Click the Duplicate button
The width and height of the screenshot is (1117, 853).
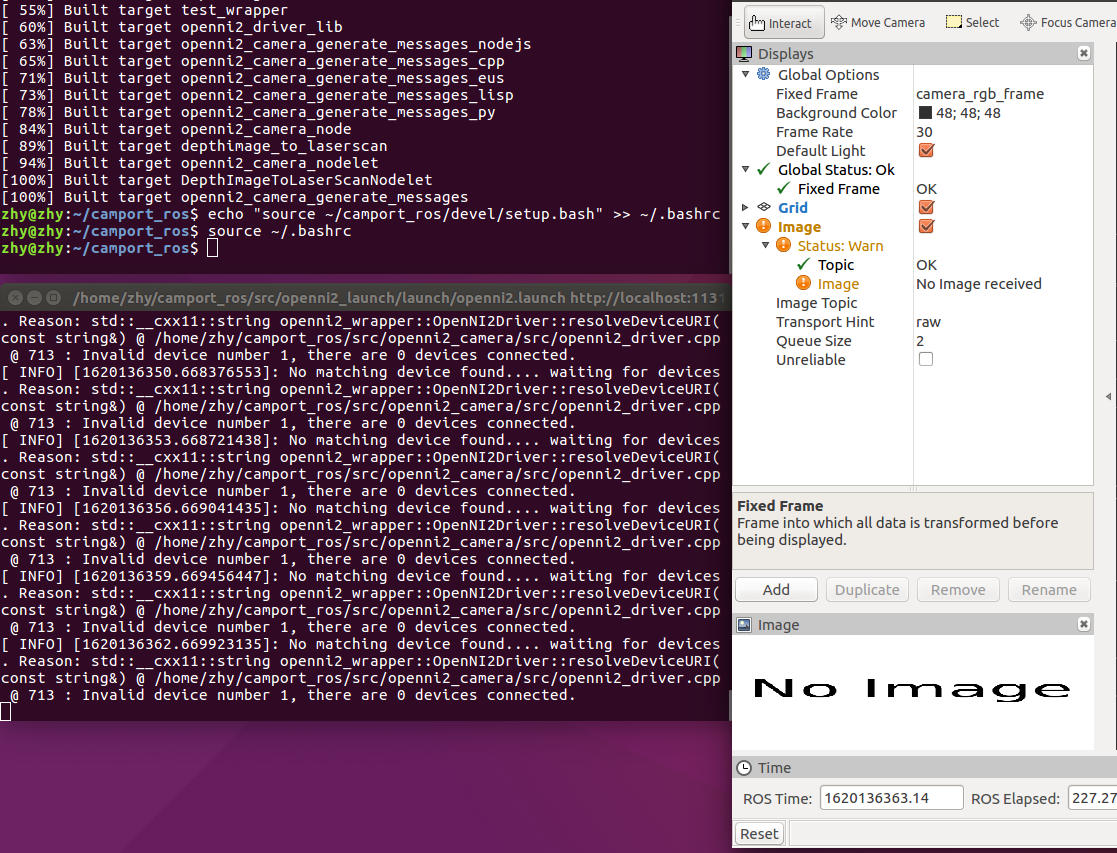point(867,589)
